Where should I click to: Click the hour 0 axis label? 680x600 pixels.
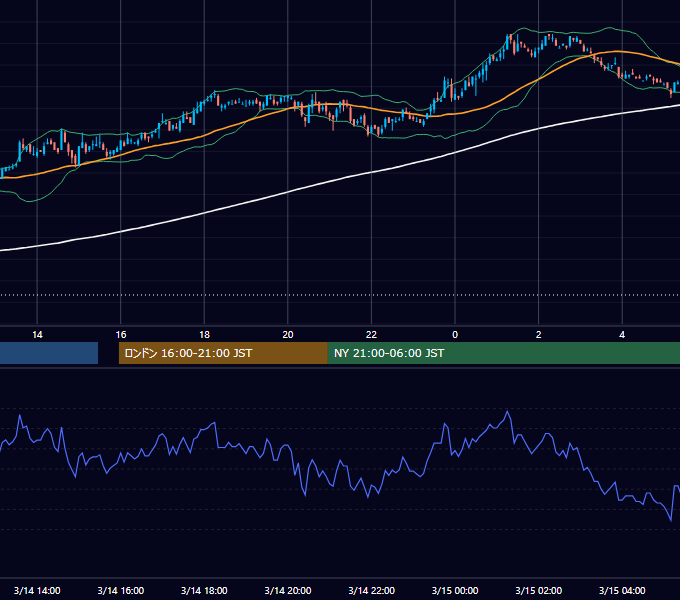[455, 335]
